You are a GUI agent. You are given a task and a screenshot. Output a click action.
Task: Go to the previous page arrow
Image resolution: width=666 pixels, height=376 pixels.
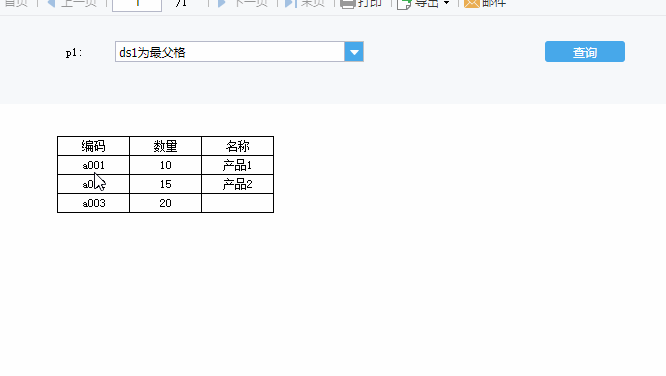tap(51, 3)
